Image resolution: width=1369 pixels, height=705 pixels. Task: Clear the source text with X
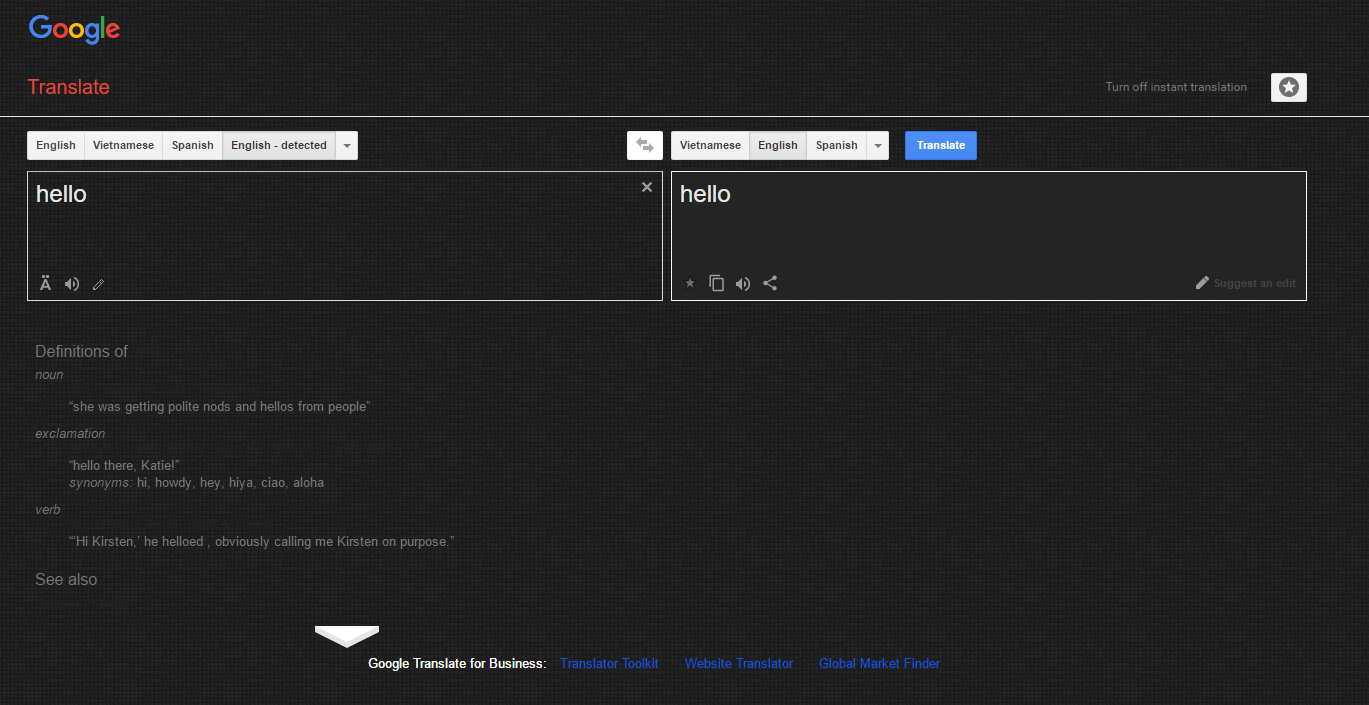[647, 187]
